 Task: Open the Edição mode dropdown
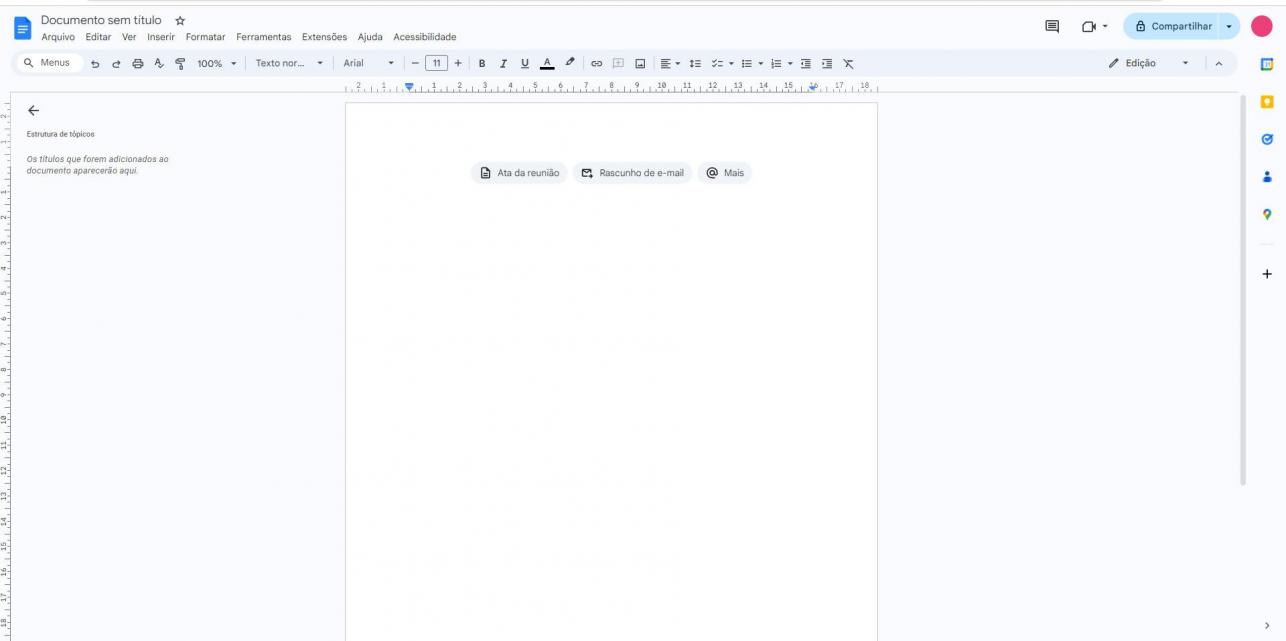point(1151,63)
